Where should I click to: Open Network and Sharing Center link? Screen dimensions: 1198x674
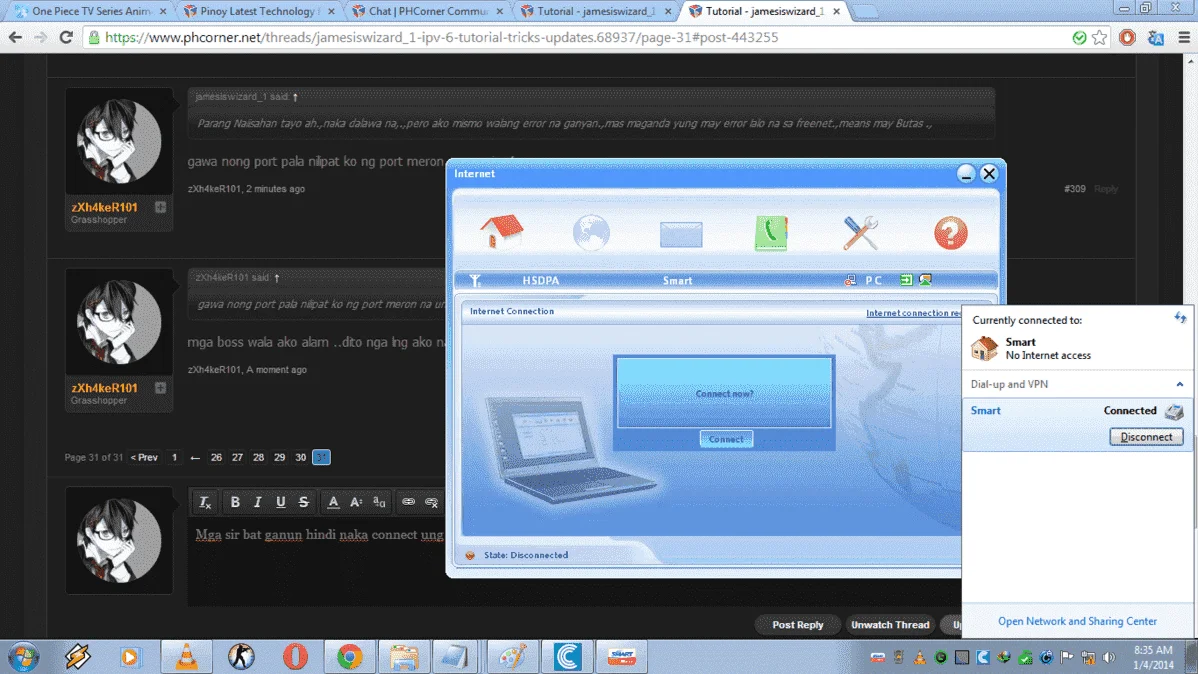1077,621
